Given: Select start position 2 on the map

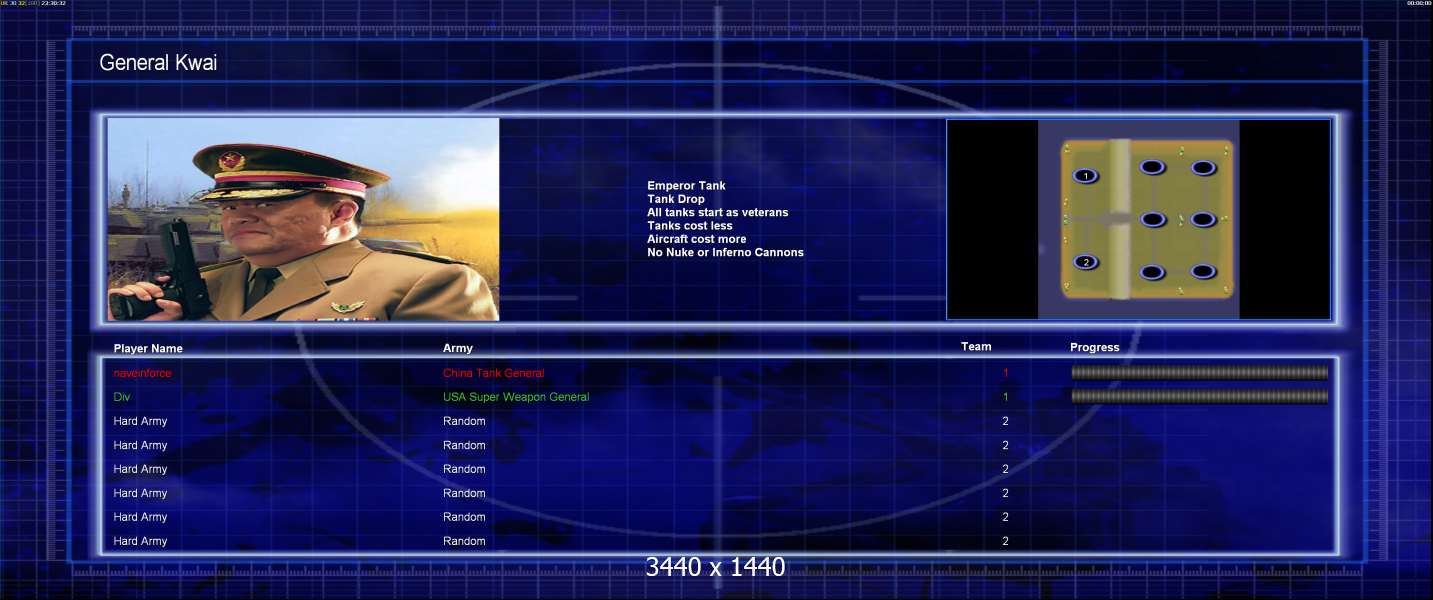Looking at the screenshot, I should click(x=1085, y=262).
